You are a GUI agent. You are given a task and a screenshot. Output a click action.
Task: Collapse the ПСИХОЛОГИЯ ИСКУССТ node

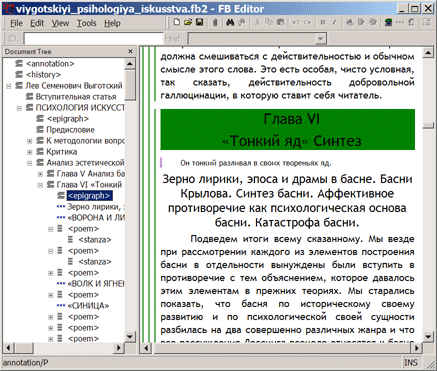pyautogui.click(x=19, y=108)
